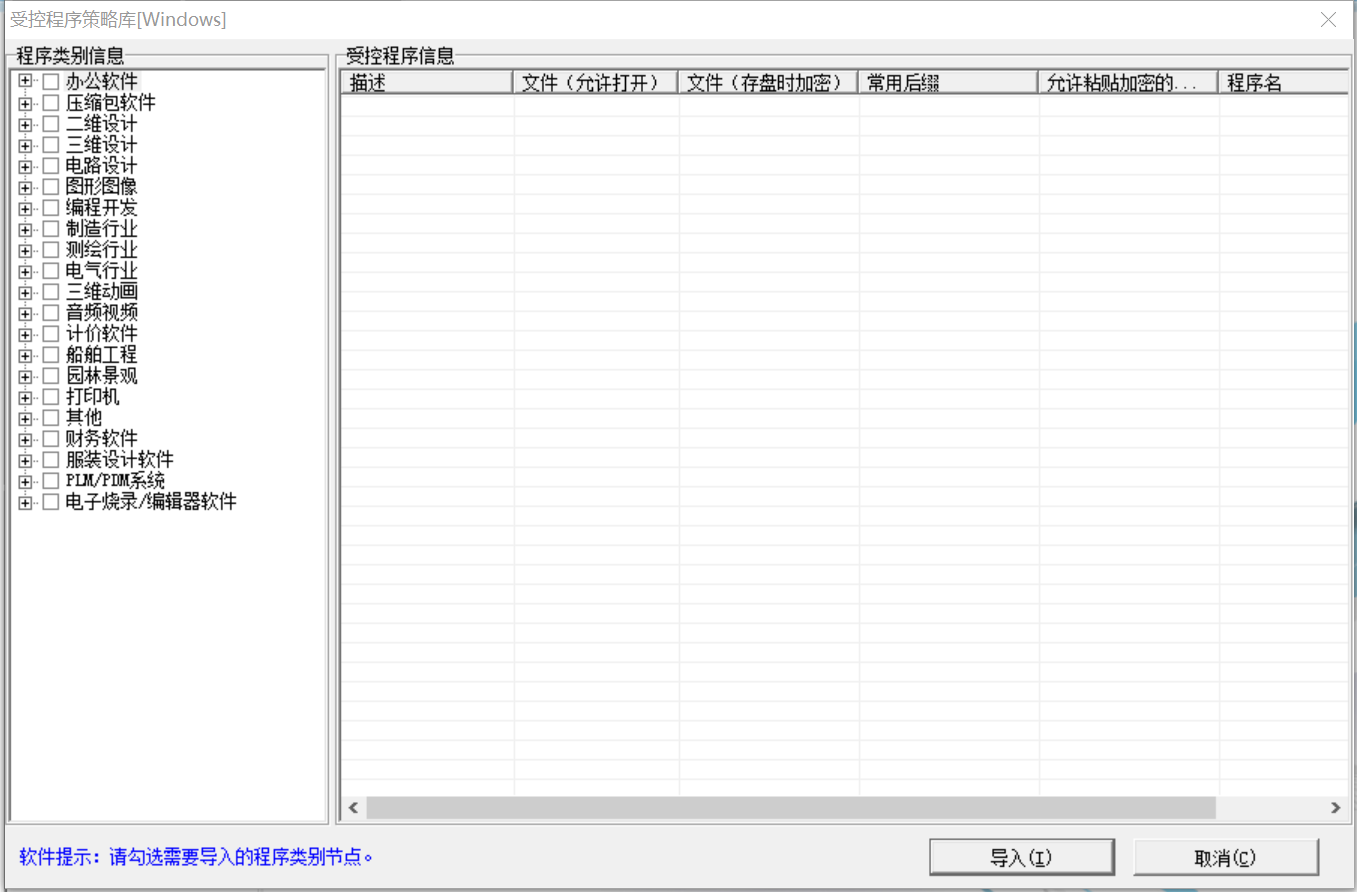
Task: Select the 测绘行业 tree label
Action: pyautogui.click(x=102, y=250)
